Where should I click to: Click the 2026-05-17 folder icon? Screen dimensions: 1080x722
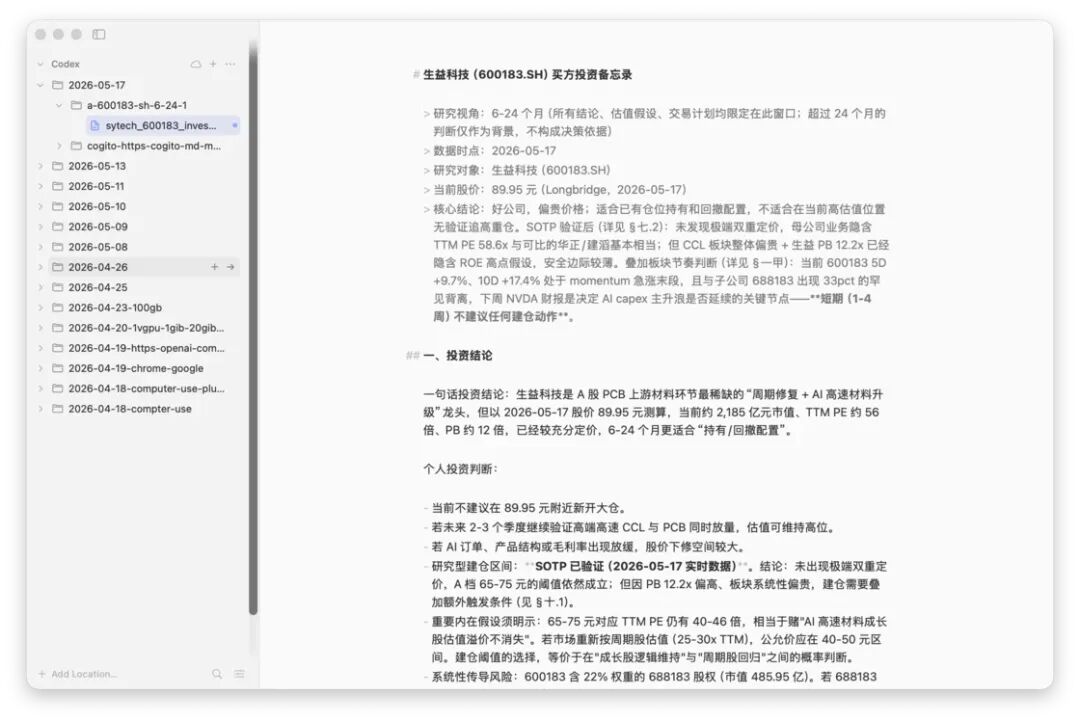(x=58, y=85)
